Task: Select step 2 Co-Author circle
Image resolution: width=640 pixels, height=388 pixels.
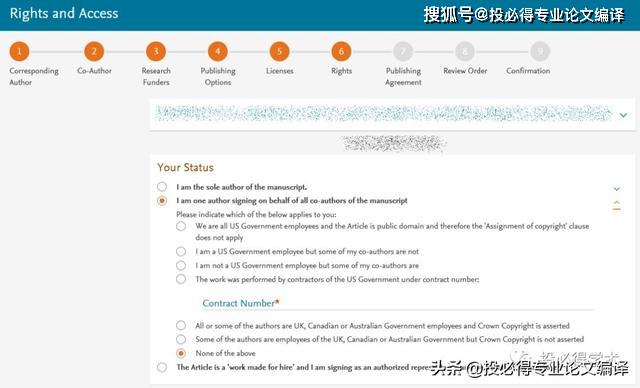Action: 94,51
